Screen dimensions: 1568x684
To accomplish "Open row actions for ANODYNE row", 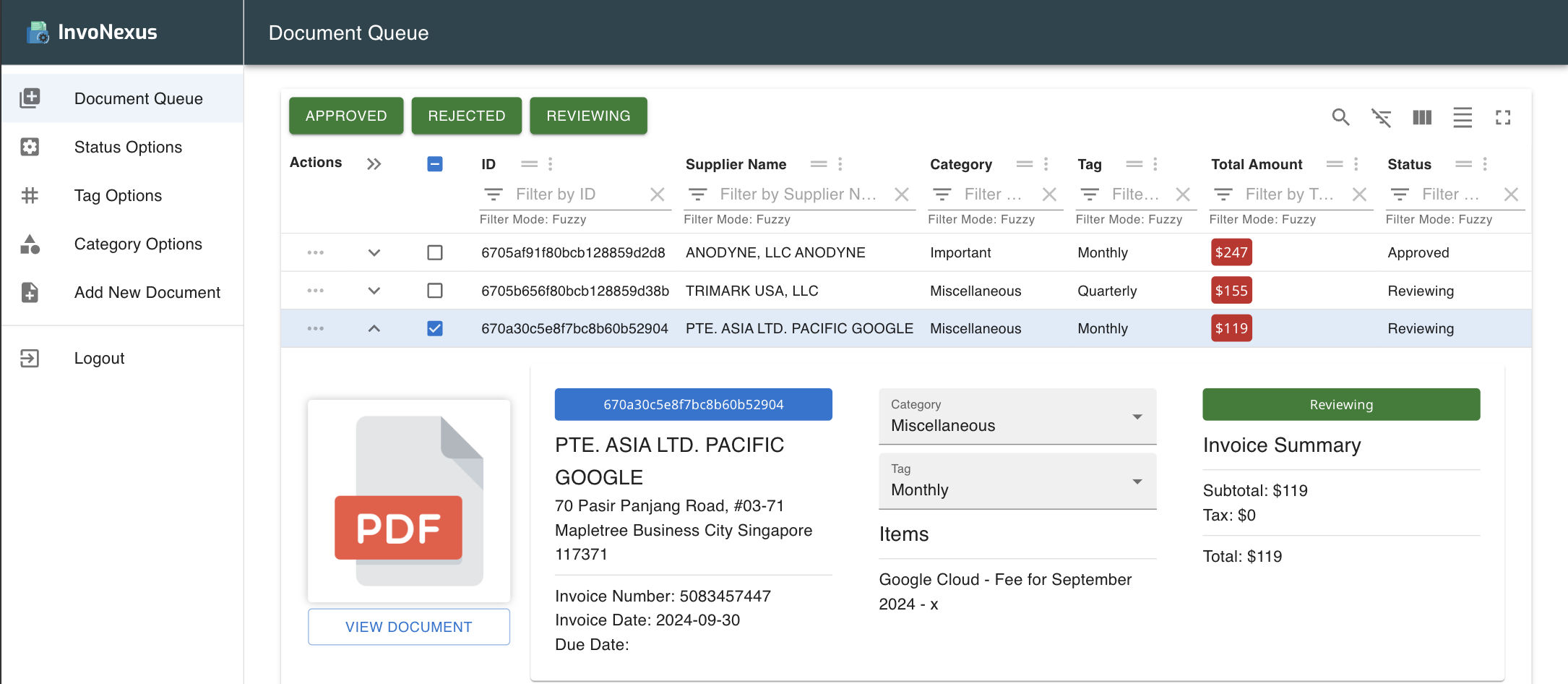I will [x=316, y=252].
